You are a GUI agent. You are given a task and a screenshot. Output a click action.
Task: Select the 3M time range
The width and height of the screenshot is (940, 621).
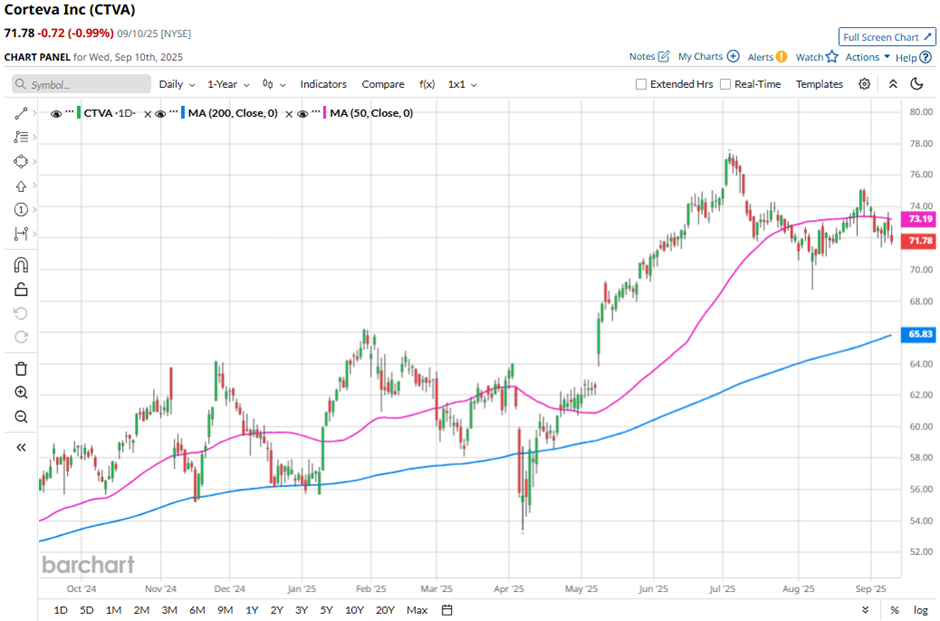pyautogui.click(x=169, y=610)
